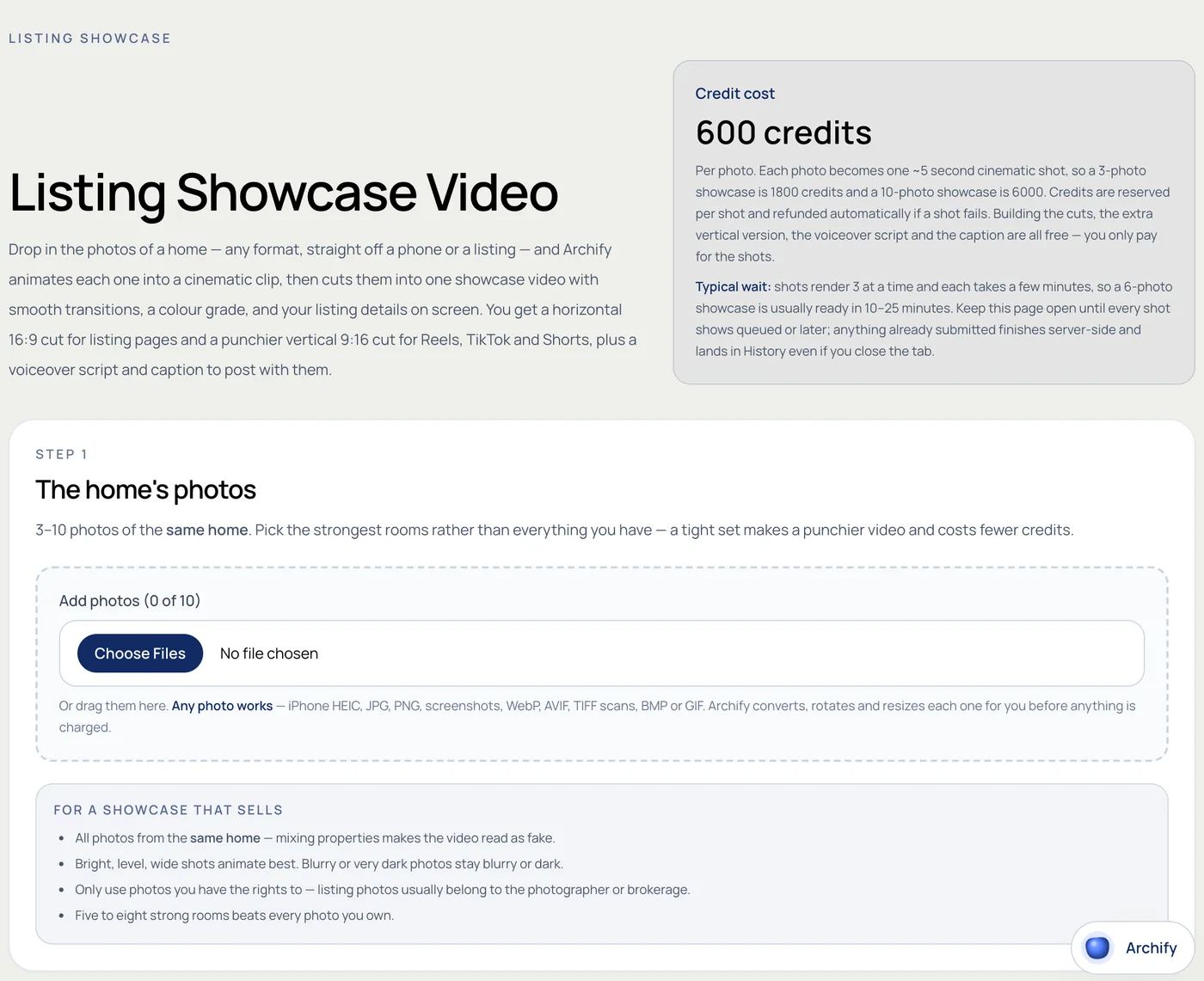Click the "600 credits" amount
1204x981 pixels.
[783, 132]
